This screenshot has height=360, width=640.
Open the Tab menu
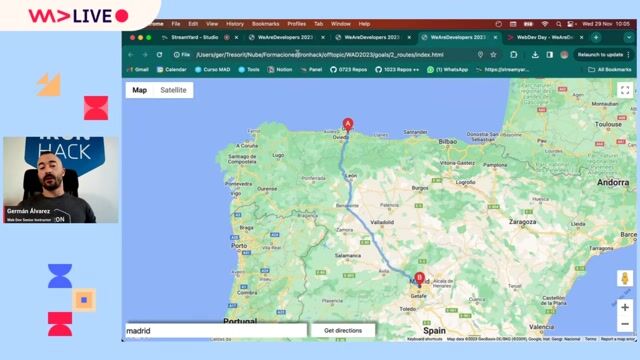click(318, 24)
